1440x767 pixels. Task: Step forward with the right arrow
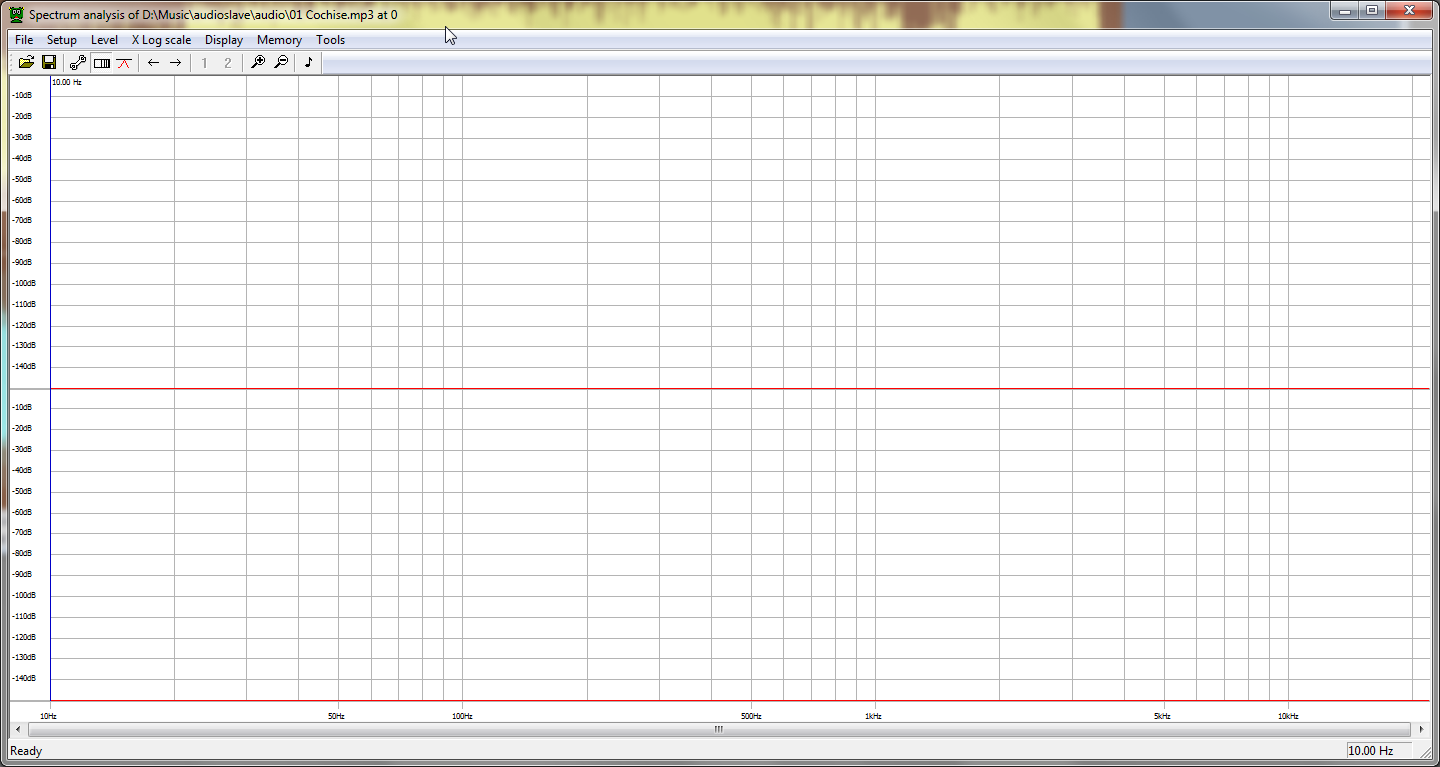point(175,62)
